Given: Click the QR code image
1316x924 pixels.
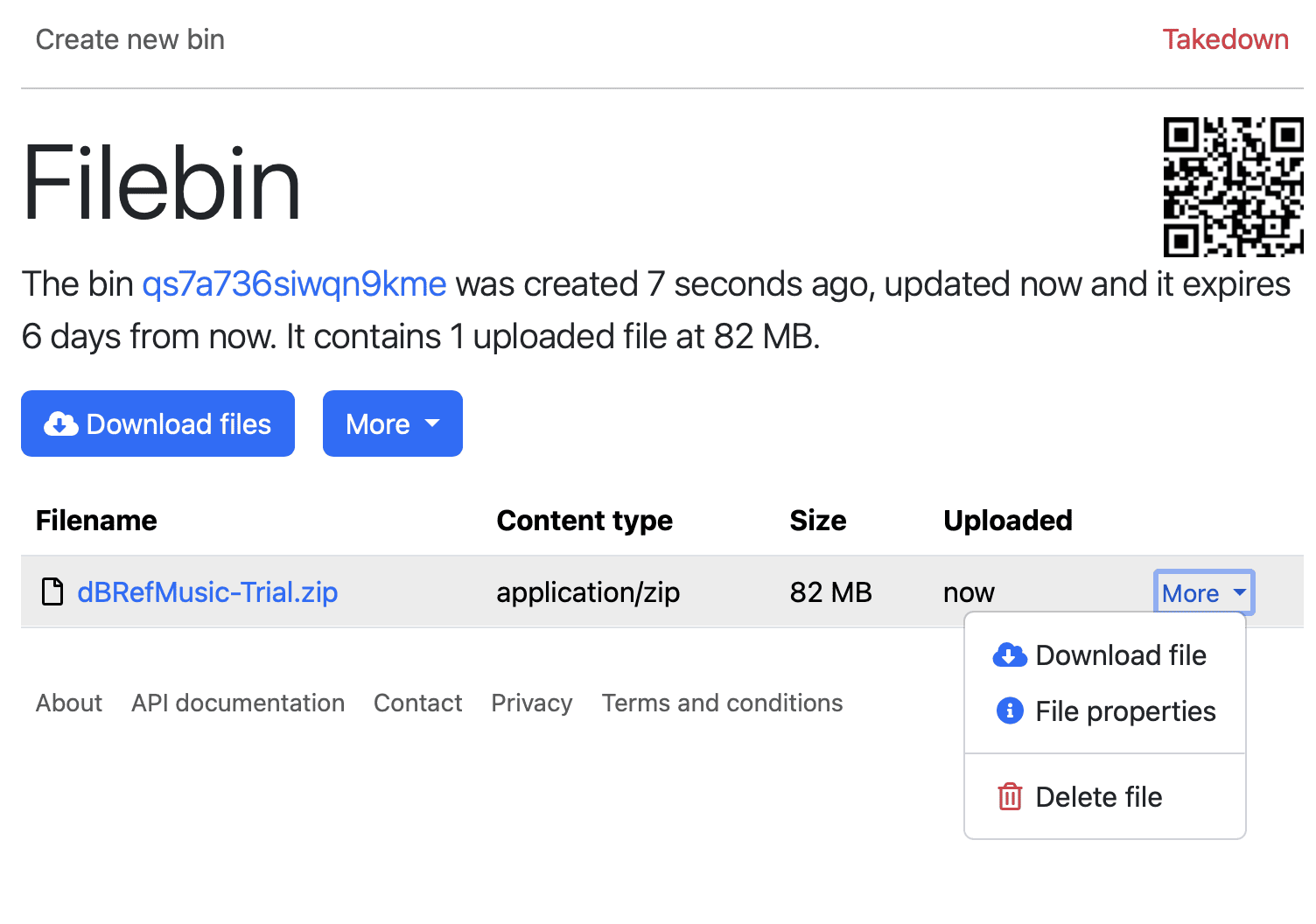Looking at the screenshot, I should (x=1232, y=187).
